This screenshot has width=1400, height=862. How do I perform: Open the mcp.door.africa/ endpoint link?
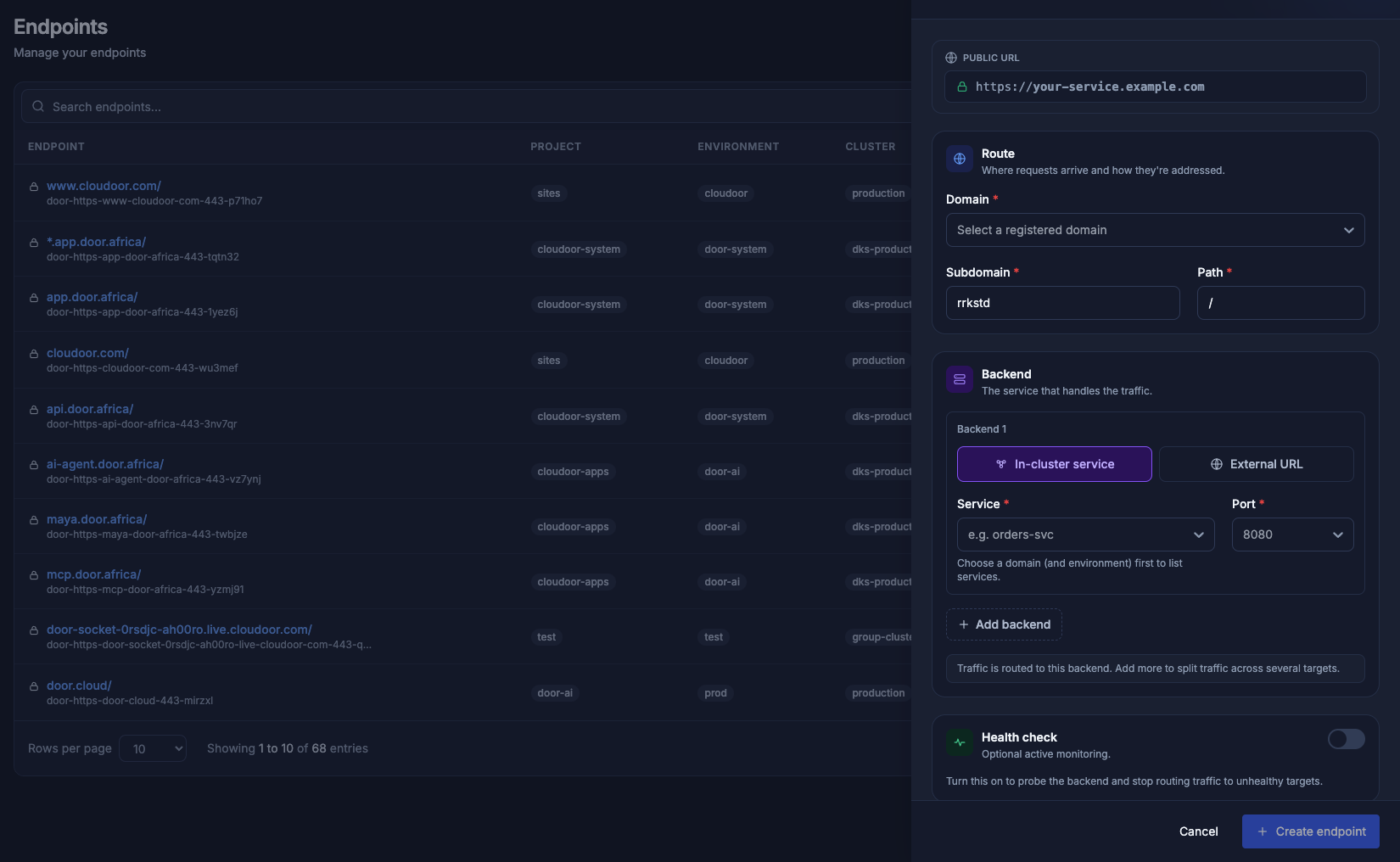coord(93,574)
